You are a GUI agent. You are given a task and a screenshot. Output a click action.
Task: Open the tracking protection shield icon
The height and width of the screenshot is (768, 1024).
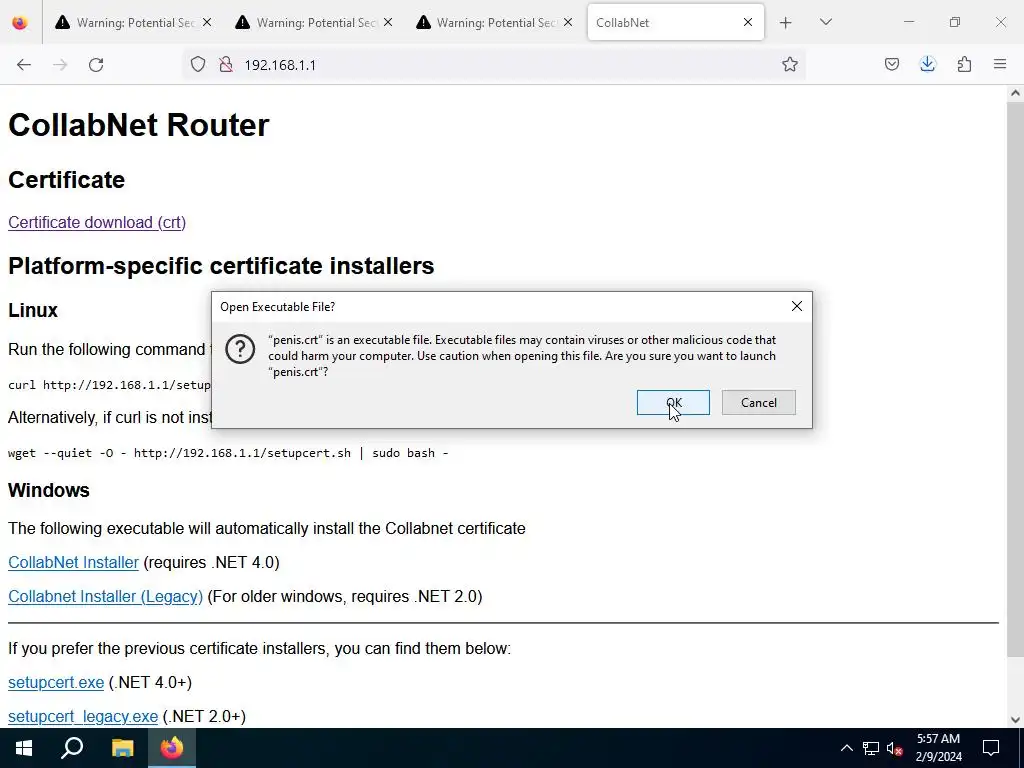[x=198, y=64]
